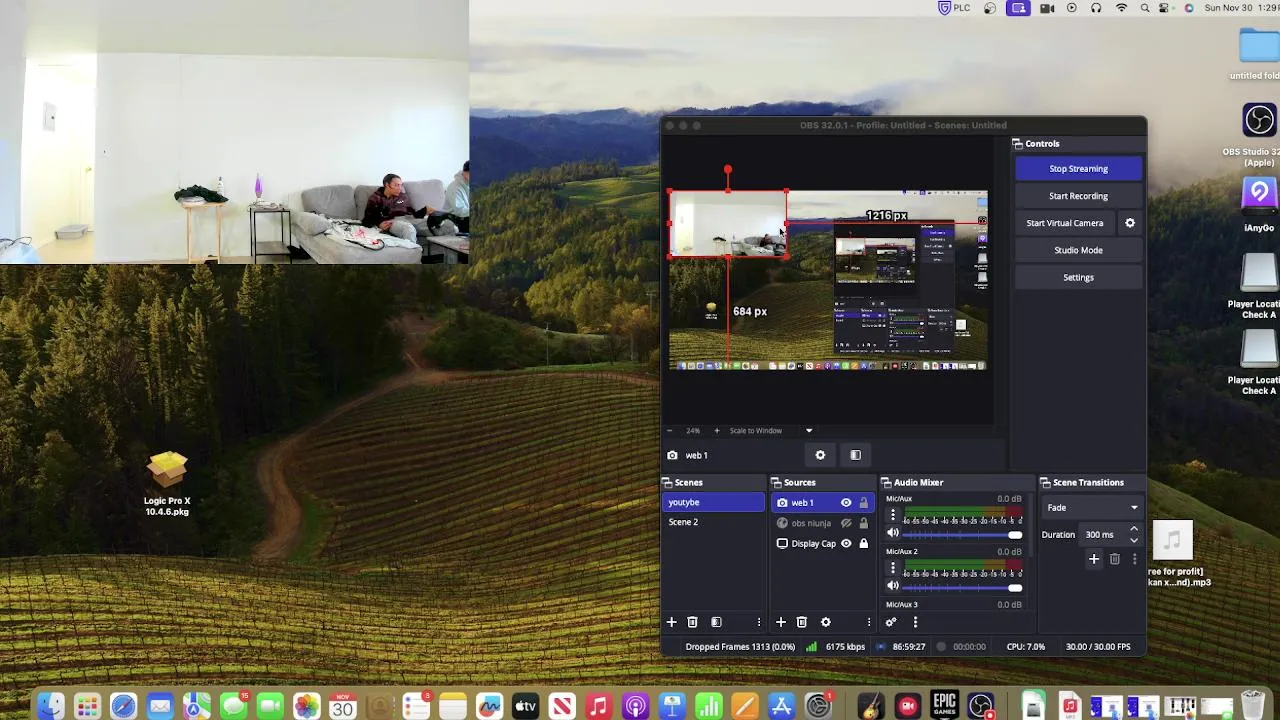Zoom out preview with minus icon
The image size is (1280, 720).
669,431
